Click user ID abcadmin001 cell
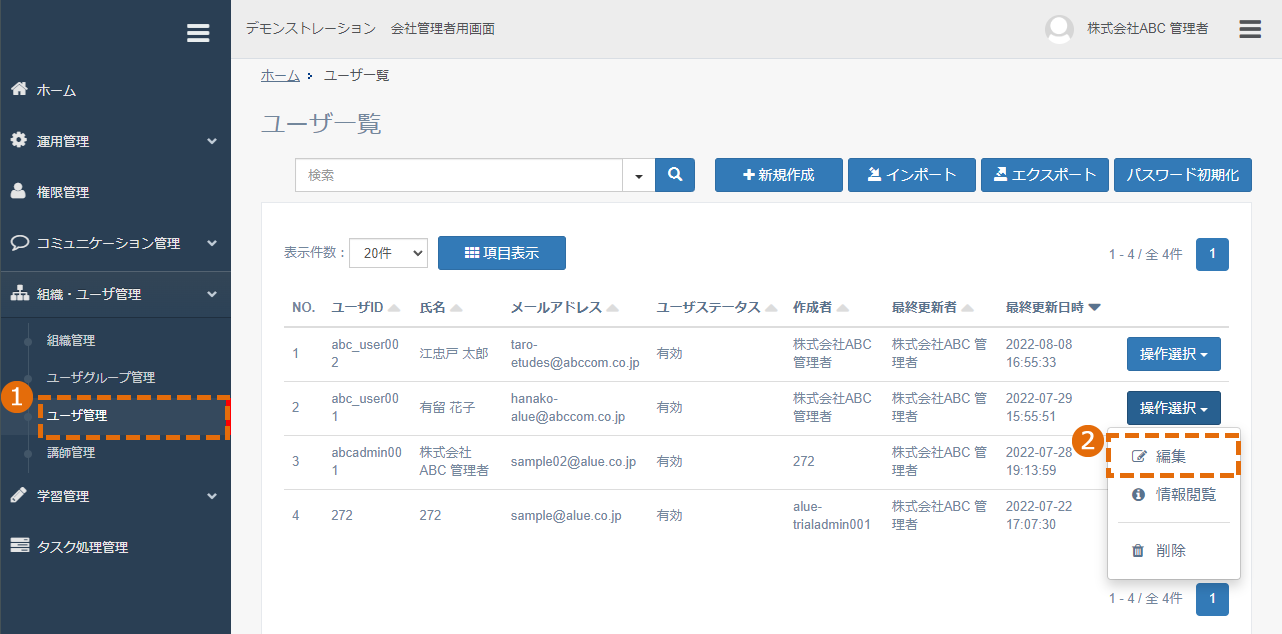This screenshot has height=634, width=1282. pos(366,461)
